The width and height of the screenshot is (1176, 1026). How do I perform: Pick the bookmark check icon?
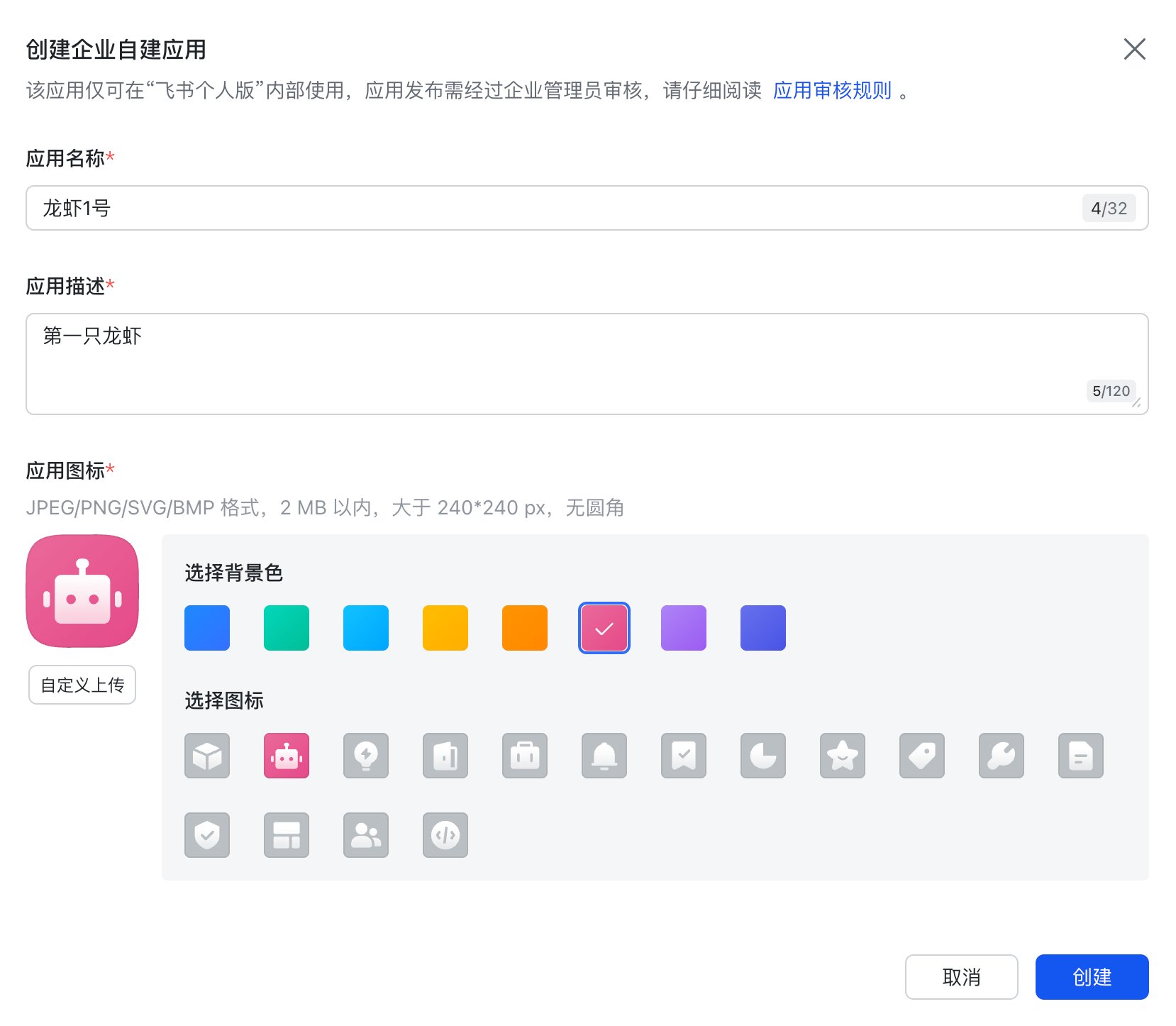tap(684, 756)
